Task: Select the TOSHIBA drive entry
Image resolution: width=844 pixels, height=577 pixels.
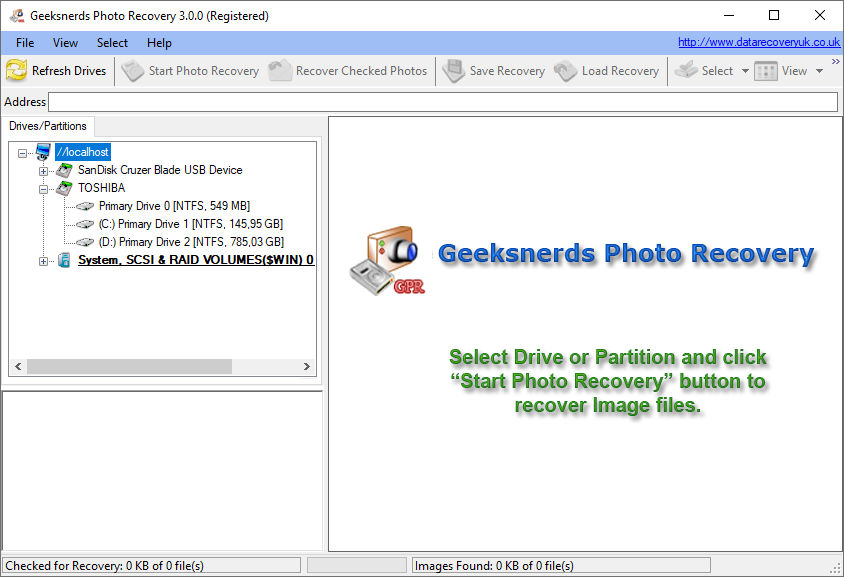Action: (x=101, y=188)
